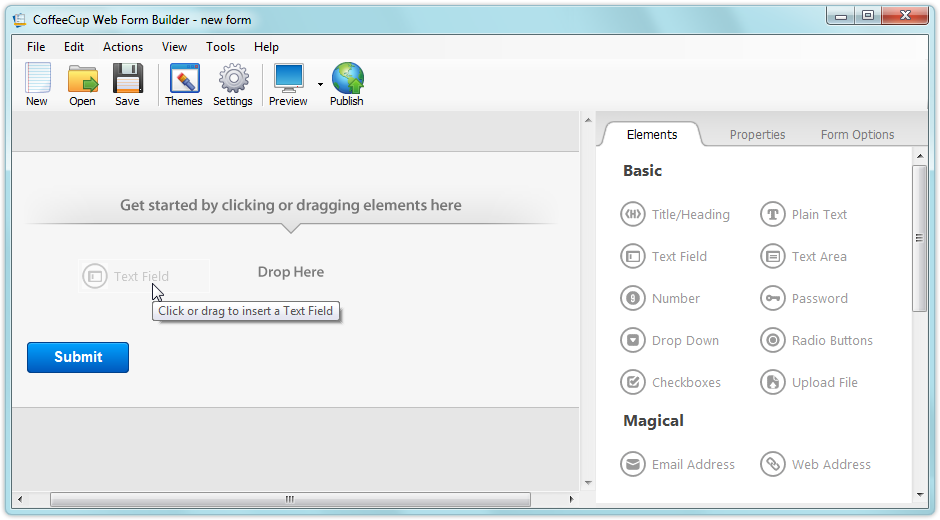Click the 'Get started by clicking' banner text
This screenshot has width=940, height=520.
pyautogui.click(x=291, y=205)
